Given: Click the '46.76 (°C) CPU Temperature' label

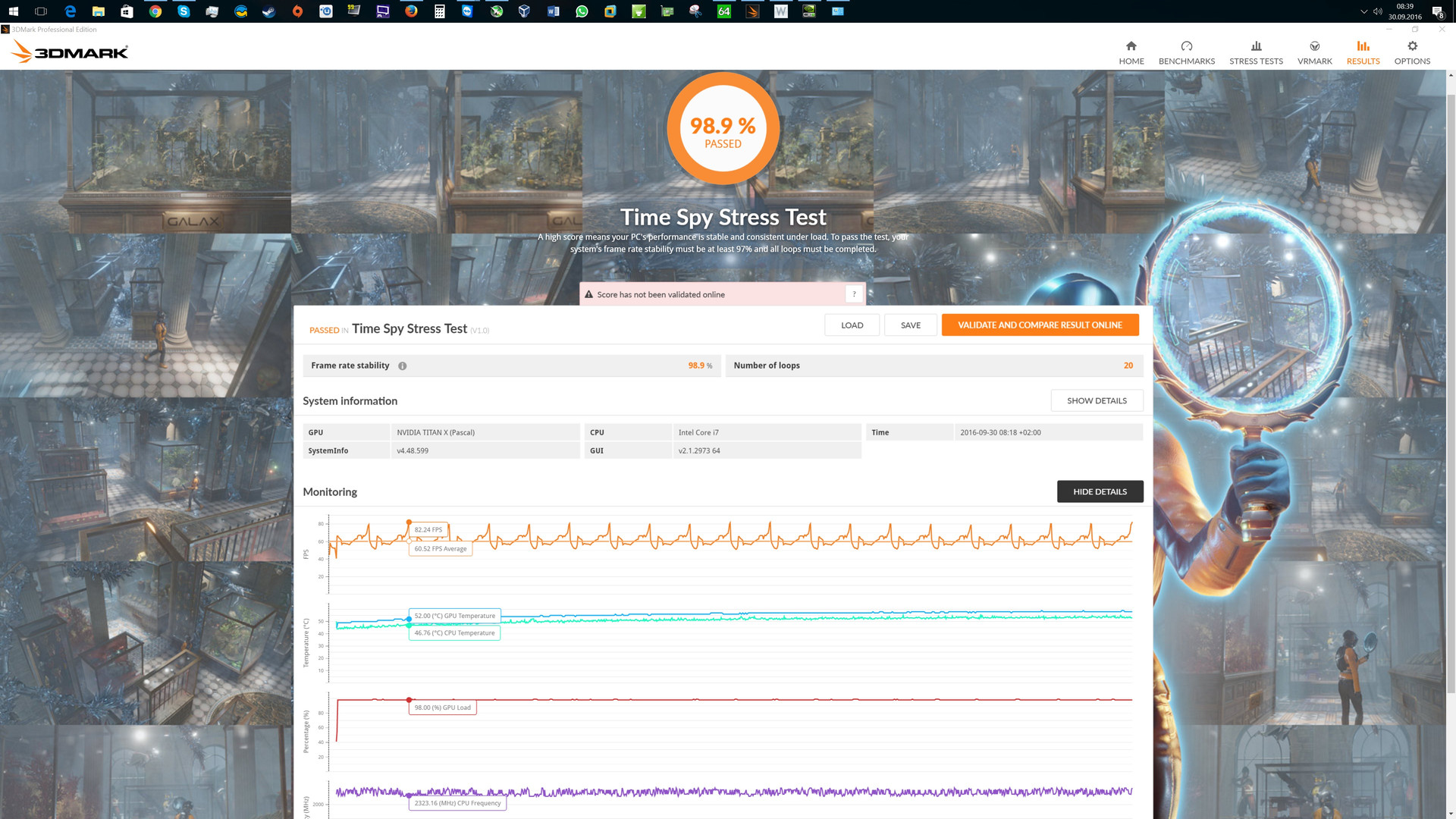Looking at the screenshot, I should tap(454, 632).
